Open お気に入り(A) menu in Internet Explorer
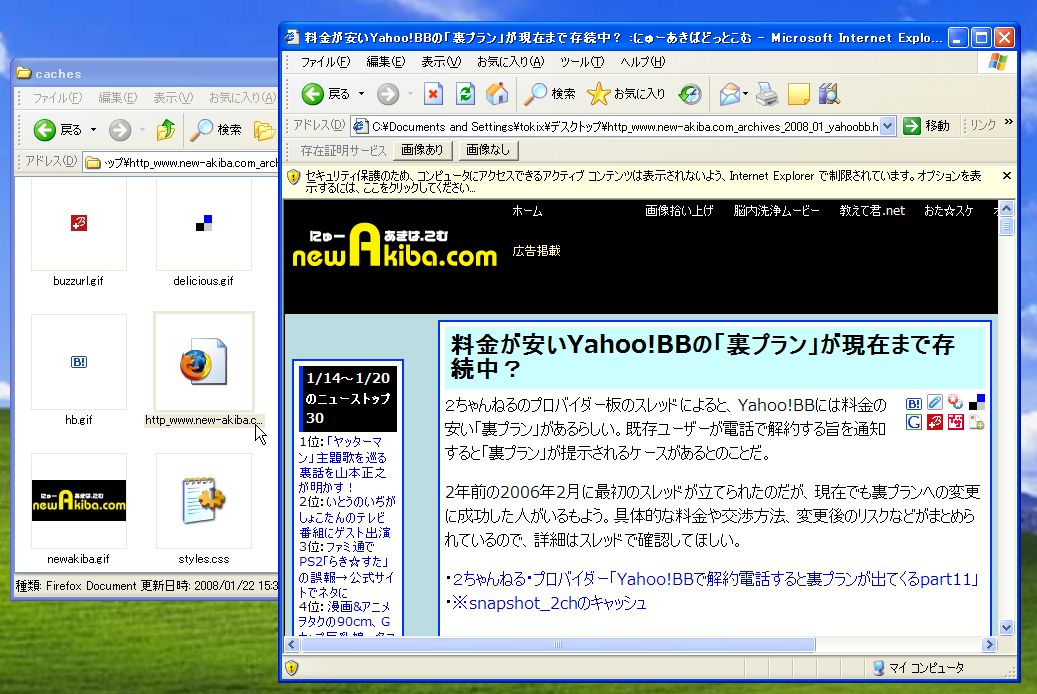This screenshot has width=1037, height=694. (510, 62)
